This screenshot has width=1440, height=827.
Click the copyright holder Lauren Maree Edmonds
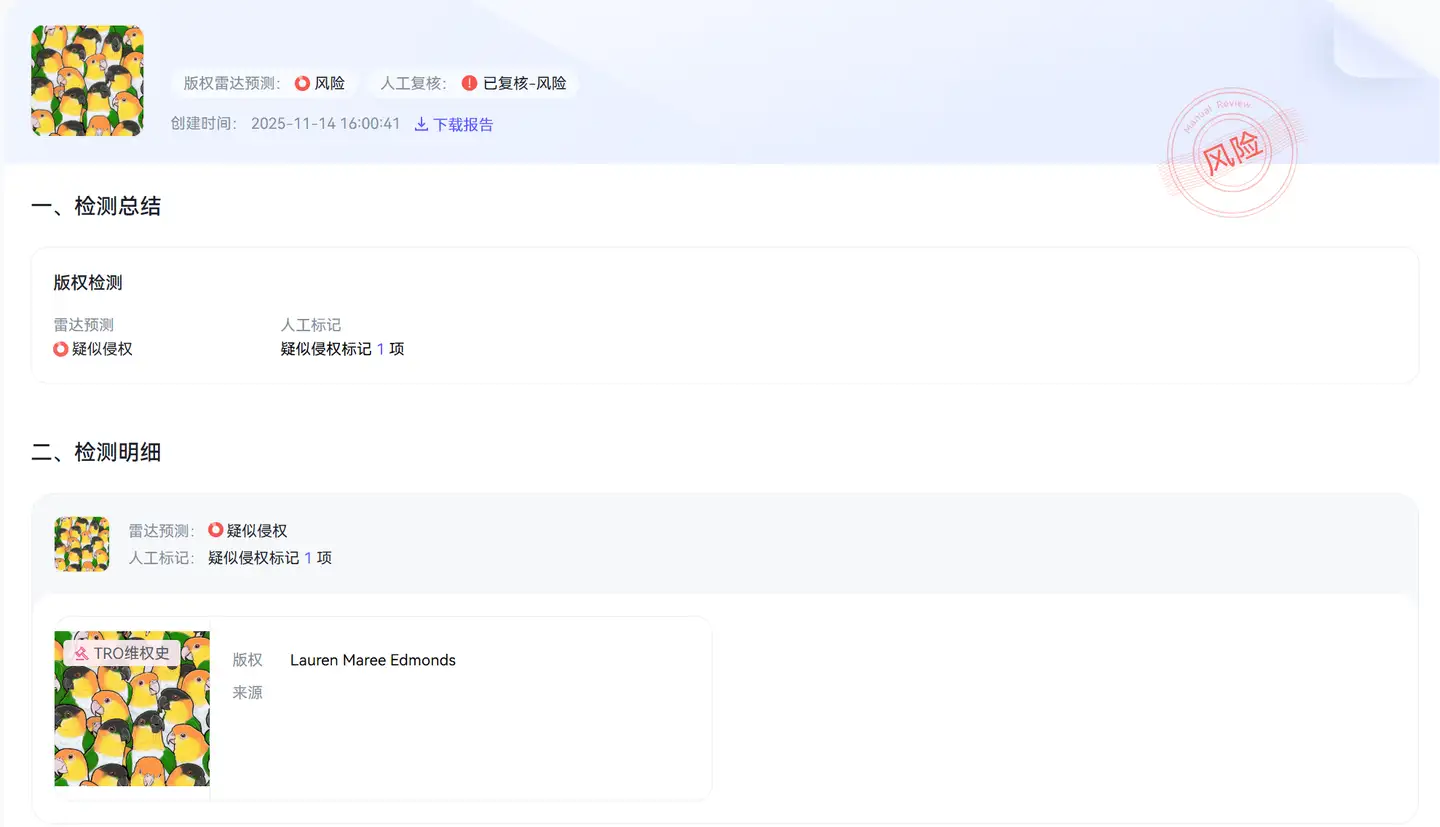pyautogui.click(x=373, y=660)
